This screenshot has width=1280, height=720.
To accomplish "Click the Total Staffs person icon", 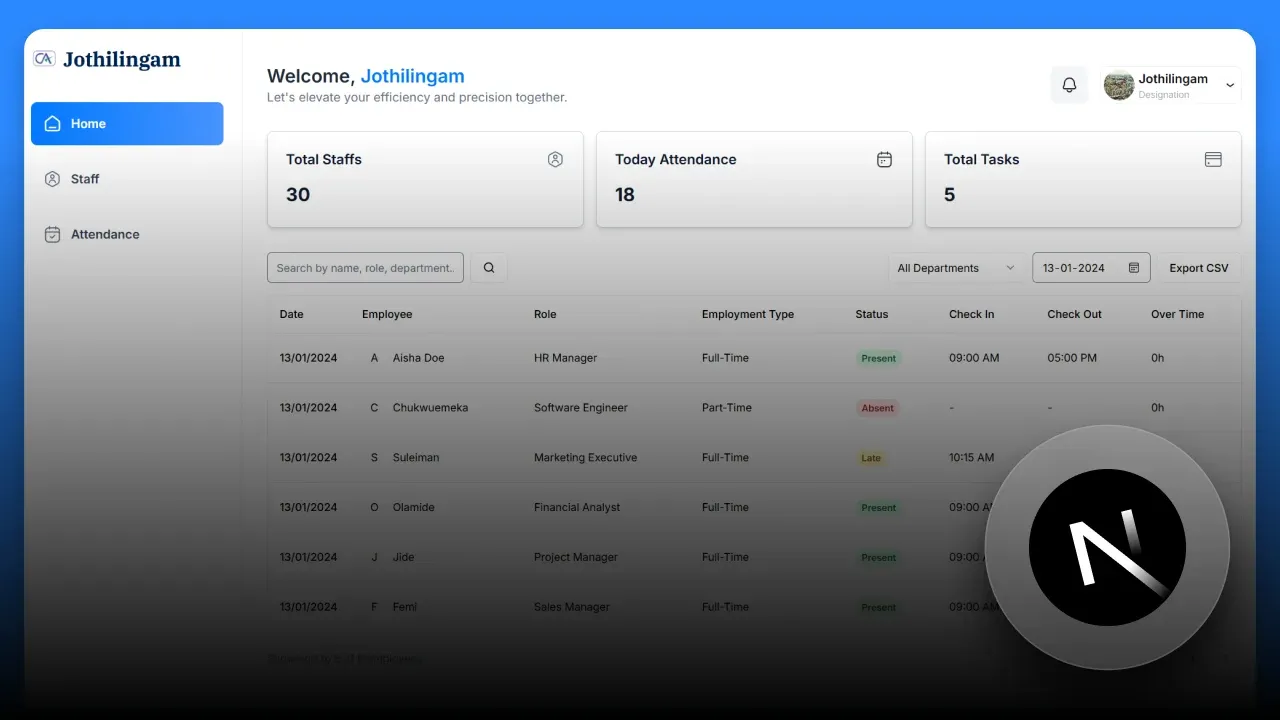I will tap(555, 159).
